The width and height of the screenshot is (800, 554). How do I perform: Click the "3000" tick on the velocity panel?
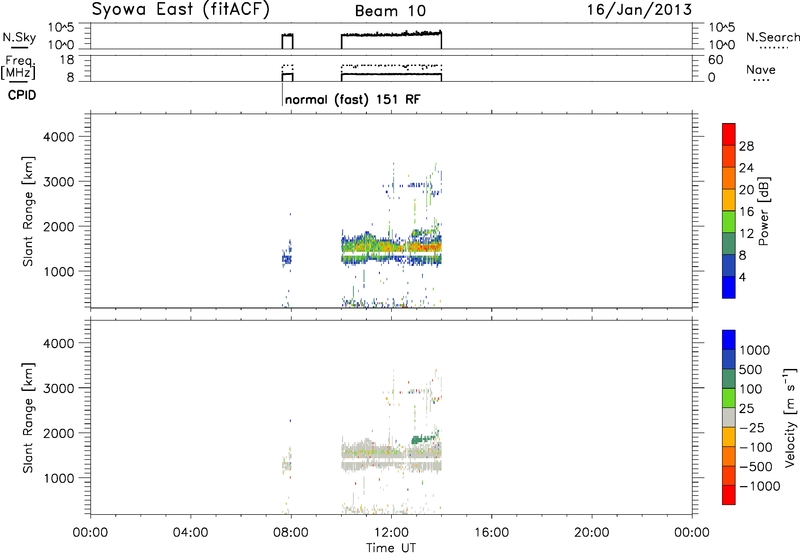[x=59, y=388]
